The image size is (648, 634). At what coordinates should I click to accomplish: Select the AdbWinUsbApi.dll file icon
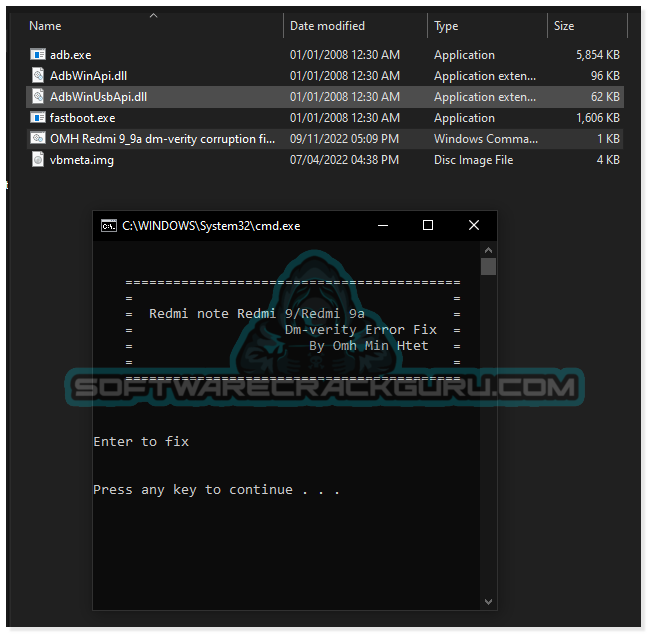(38, 96)
